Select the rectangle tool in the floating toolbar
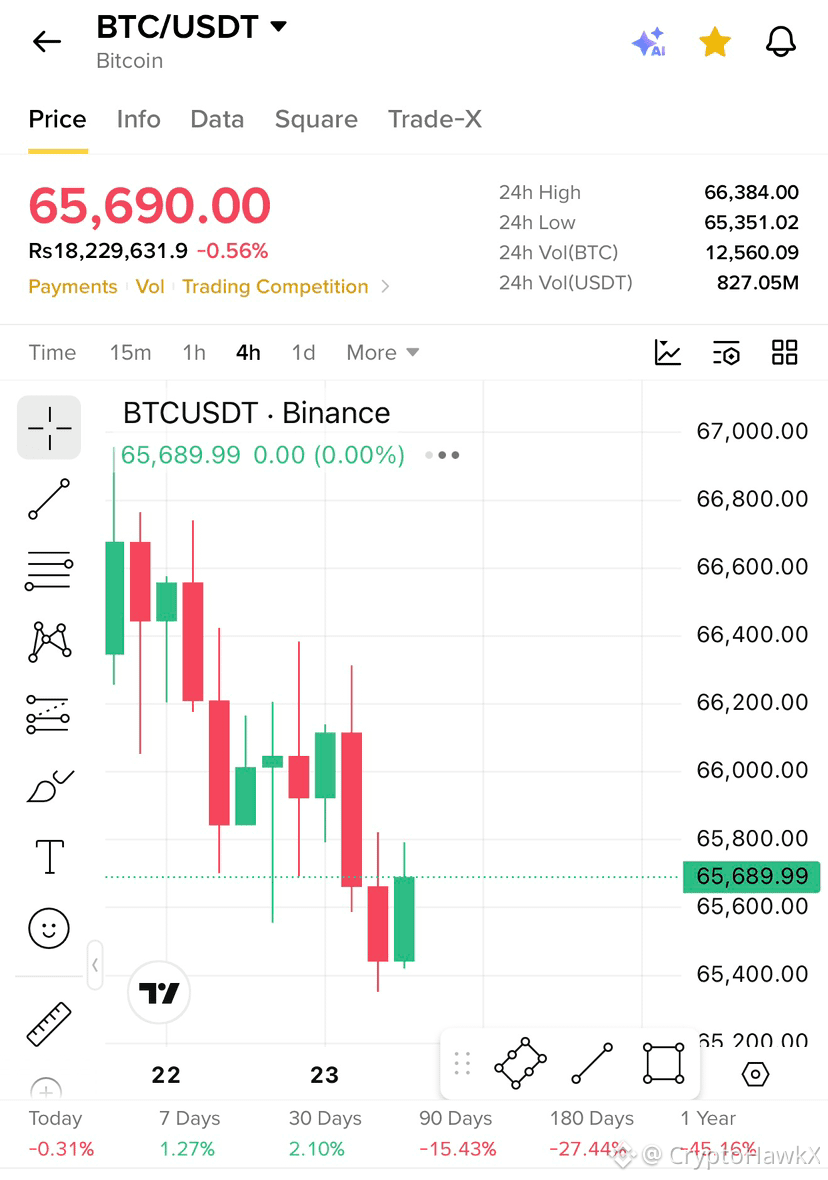This screenshot has height=1180, width=828. click(664, 1063)
